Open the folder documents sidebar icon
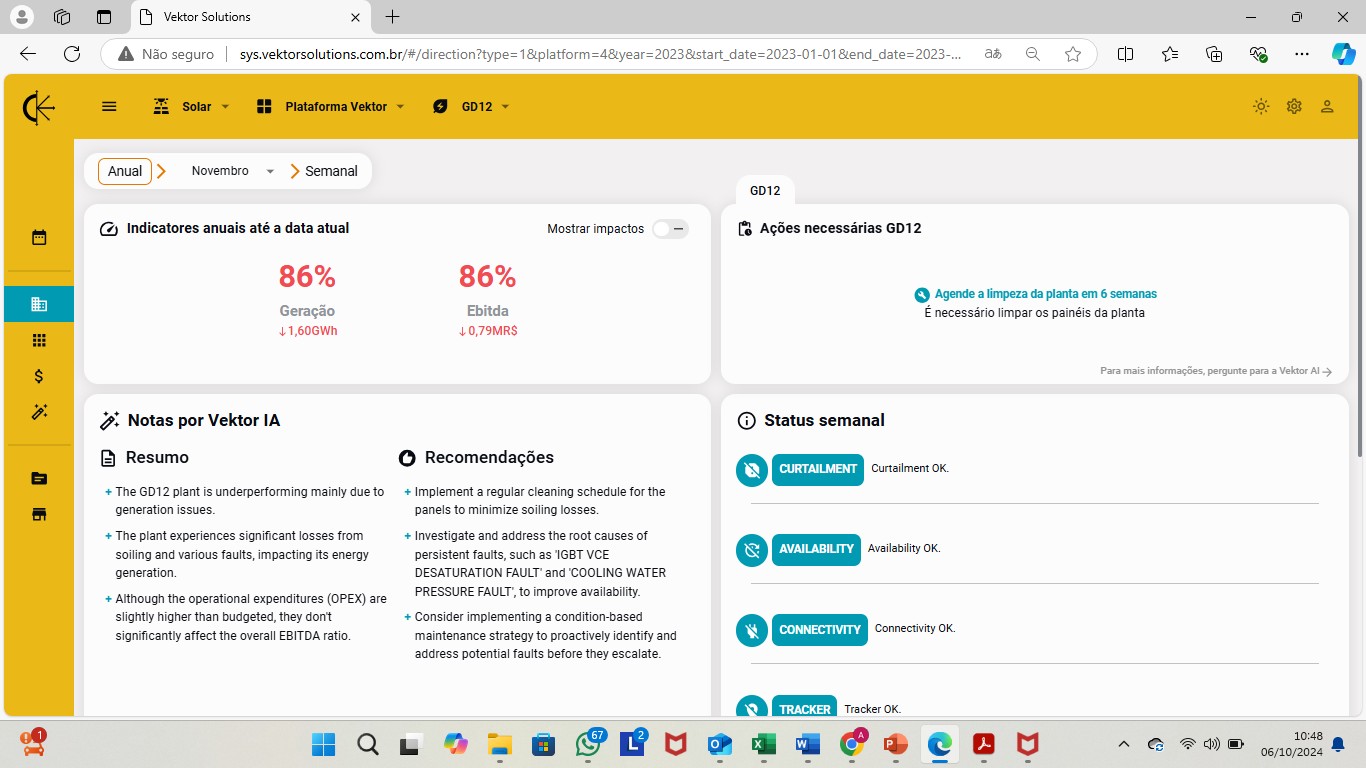 pos(39,479)
